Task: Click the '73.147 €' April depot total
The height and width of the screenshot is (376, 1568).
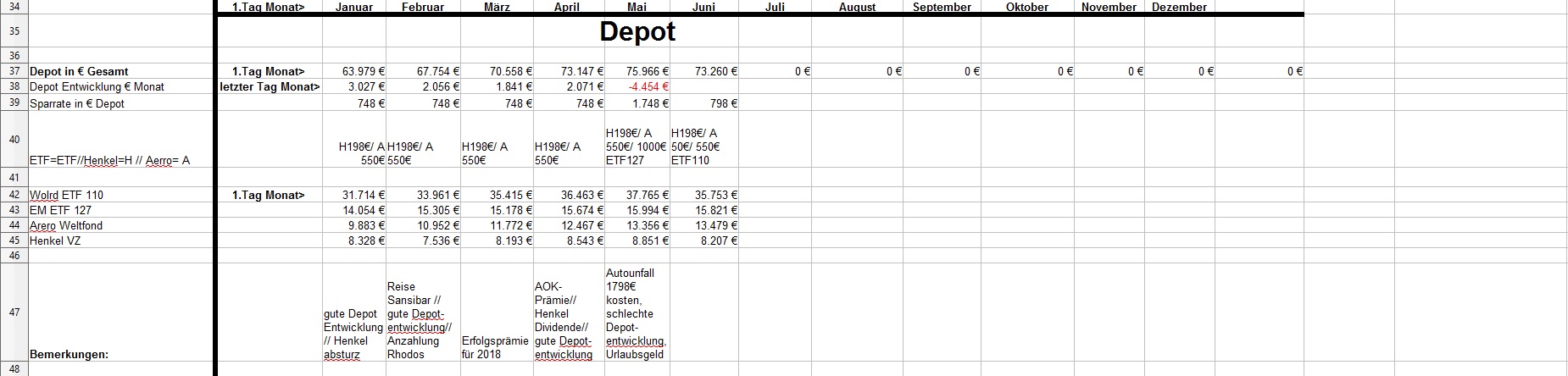Action: point(569,71)
